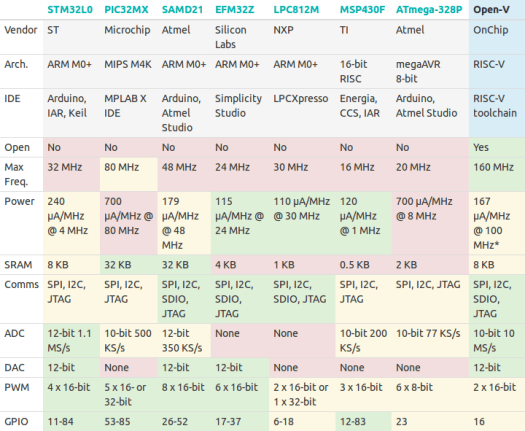
Task: Click the 240 µA/MHz @ 4 MHz cell
Action: click(71, 223)
